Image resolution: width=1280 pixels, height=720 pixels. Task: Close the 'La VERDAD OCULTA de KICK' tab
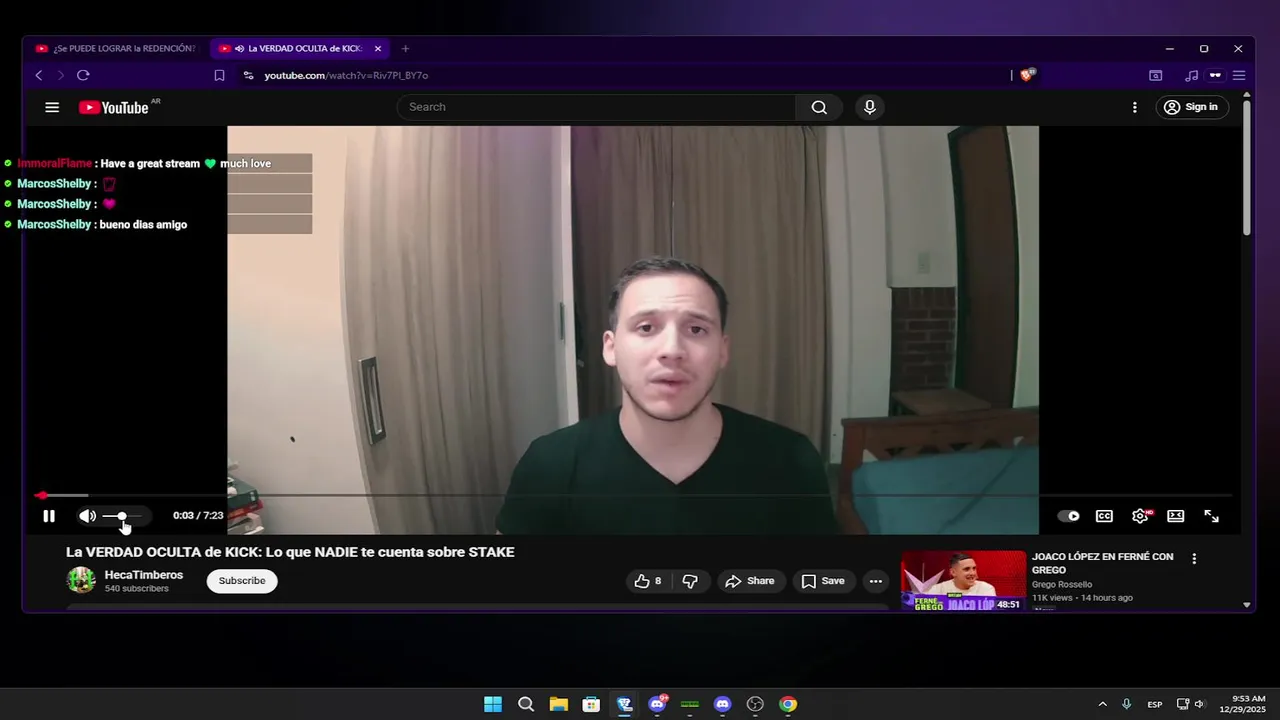tap(378, 48)
